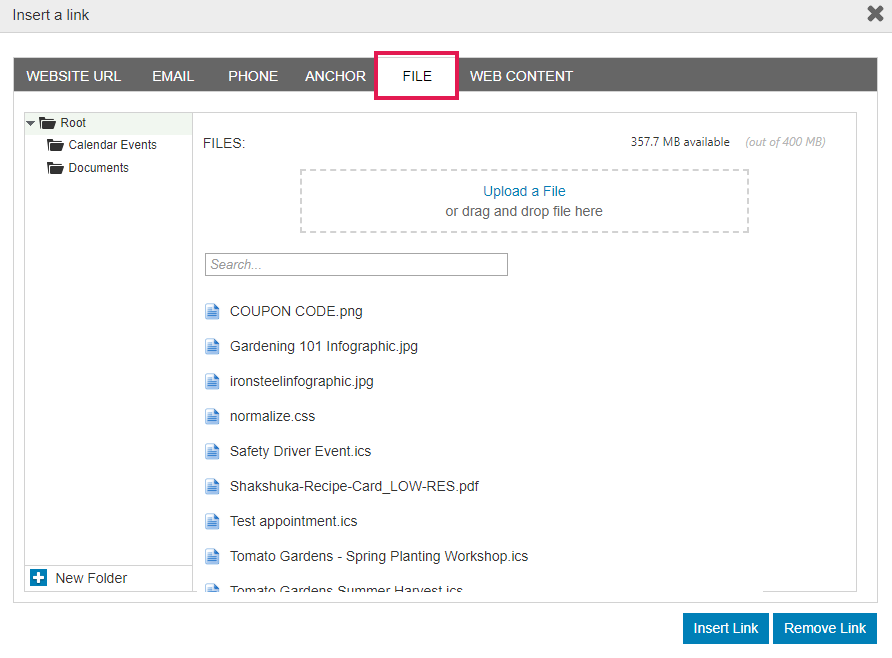Image resolution: width=892 pixels, height=658 pixels.
Task: Click the Shakshuka-Recipe-Card file icon
Action: (212, 486)
